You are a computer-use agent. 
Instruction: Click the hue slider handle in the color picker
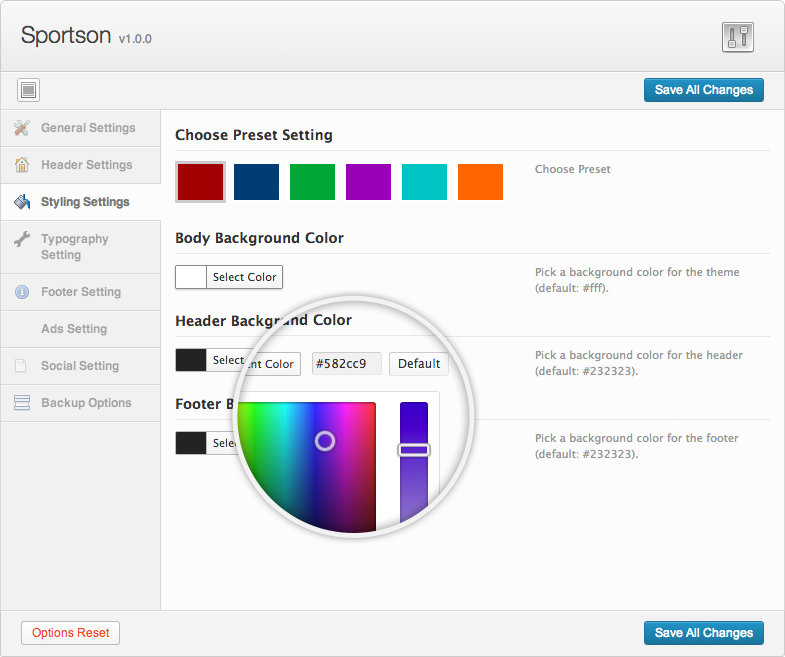click(414, 450)
